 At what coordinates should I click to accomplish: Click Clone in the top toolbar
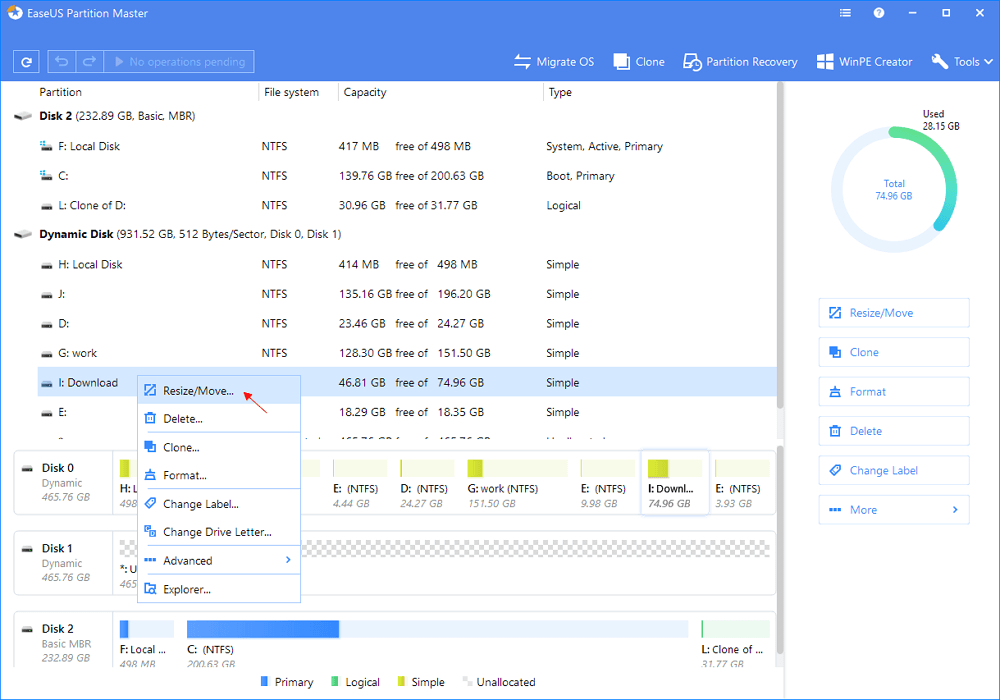(639, 62)
